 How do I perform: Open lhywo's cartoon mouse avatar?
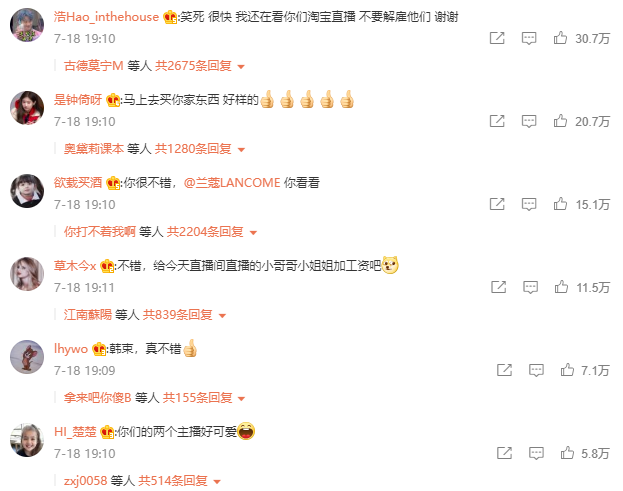(x=27, y=357)
